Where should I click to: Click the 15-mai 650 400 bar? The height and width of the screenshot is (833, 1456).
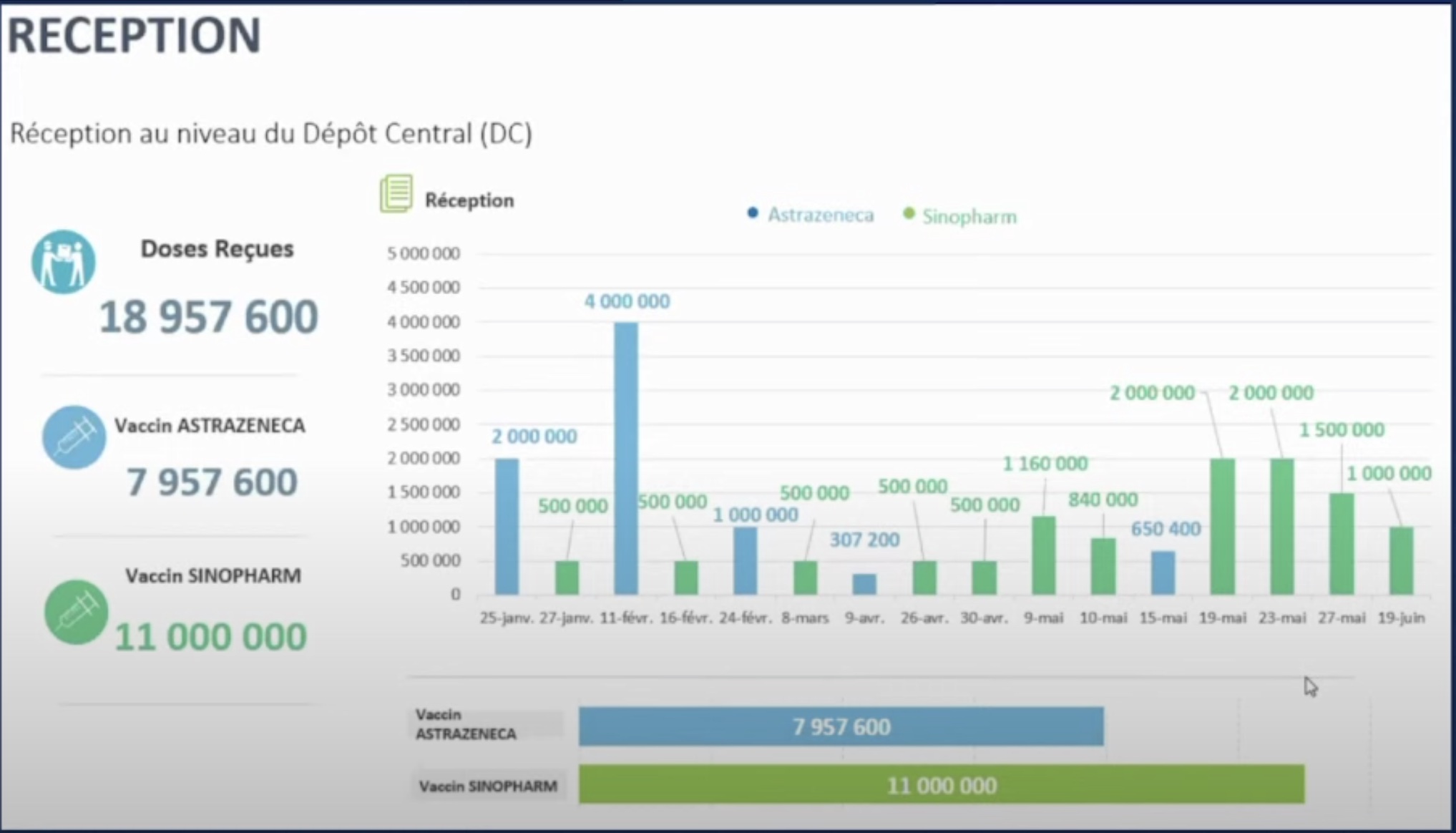[x=1163, y=573]
